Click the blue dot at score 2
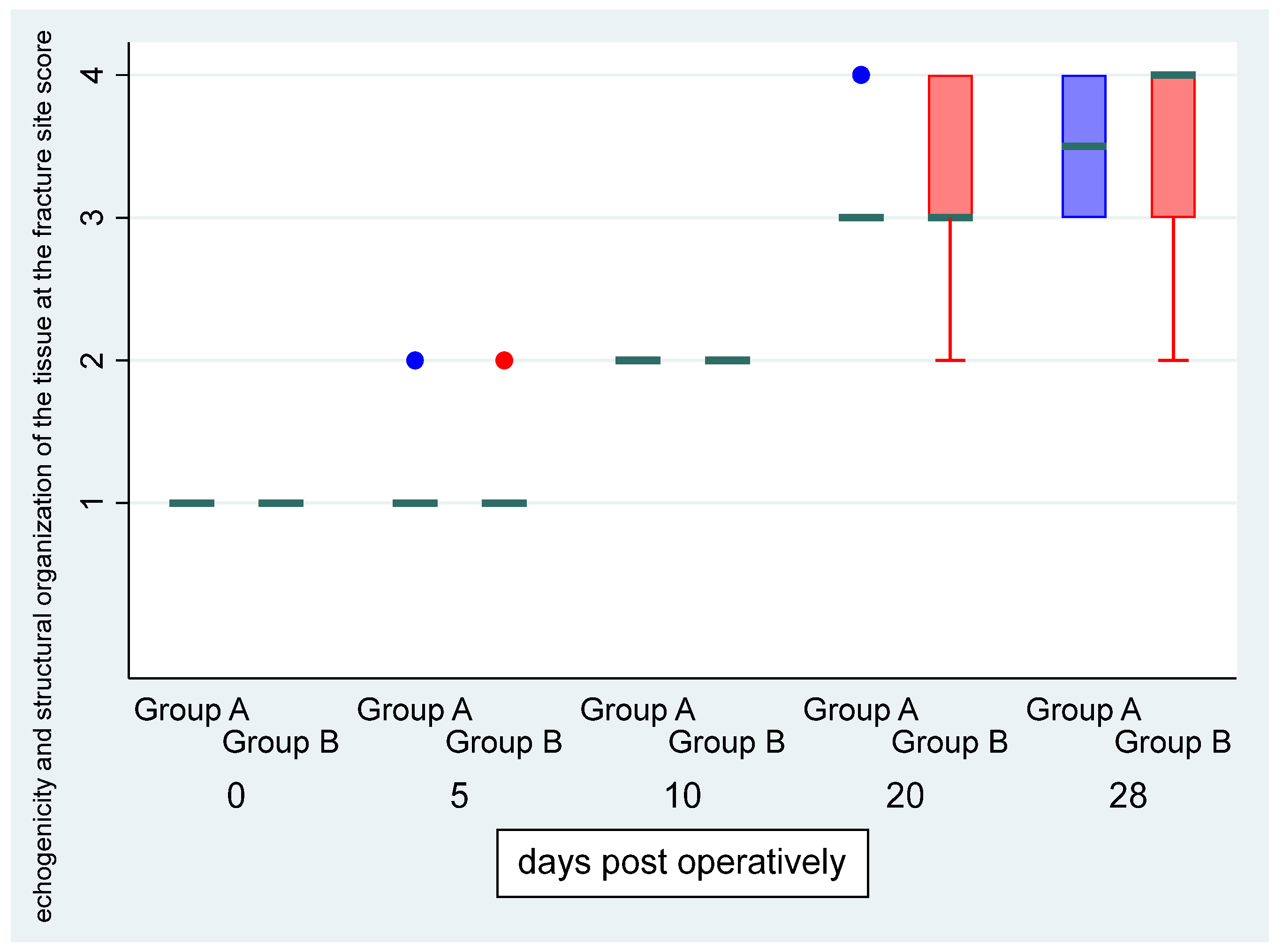 pyautogui.click(x=415, y=360)
